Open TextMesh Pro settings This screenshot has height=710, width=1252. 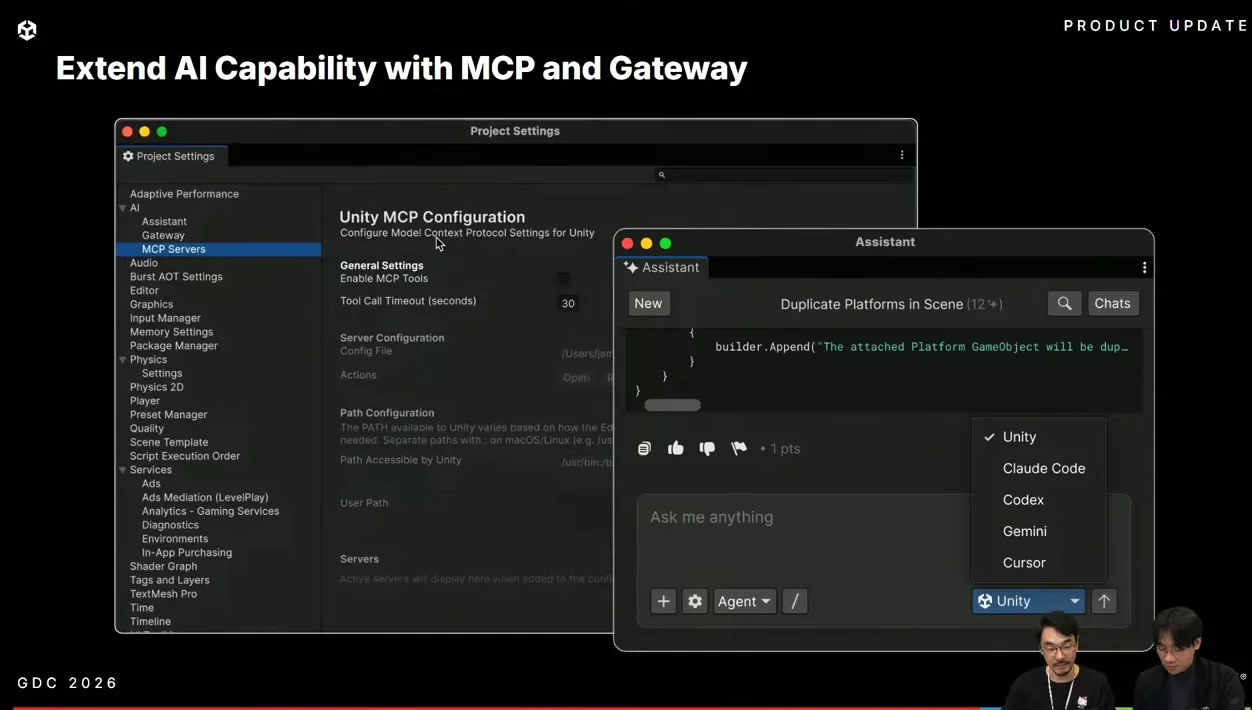click(163, 594)
